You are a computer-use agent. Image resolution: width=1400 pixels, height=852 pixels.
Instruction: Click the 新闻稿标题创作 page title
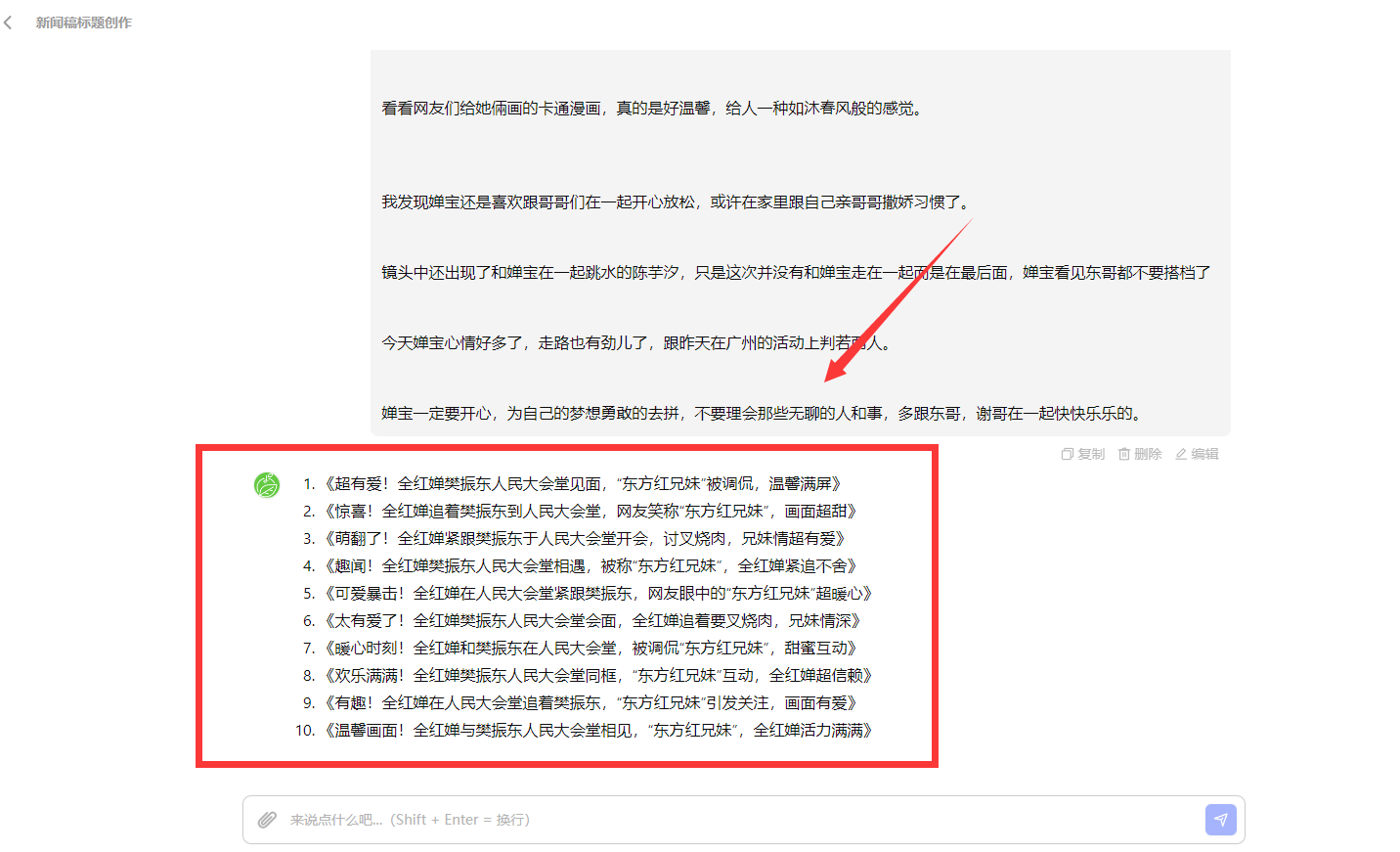click(84, 22)
